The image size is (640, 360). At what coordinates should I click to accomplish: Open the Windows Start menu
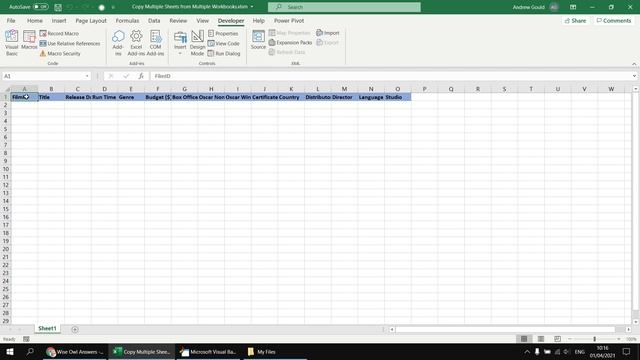tap(10, 352)
